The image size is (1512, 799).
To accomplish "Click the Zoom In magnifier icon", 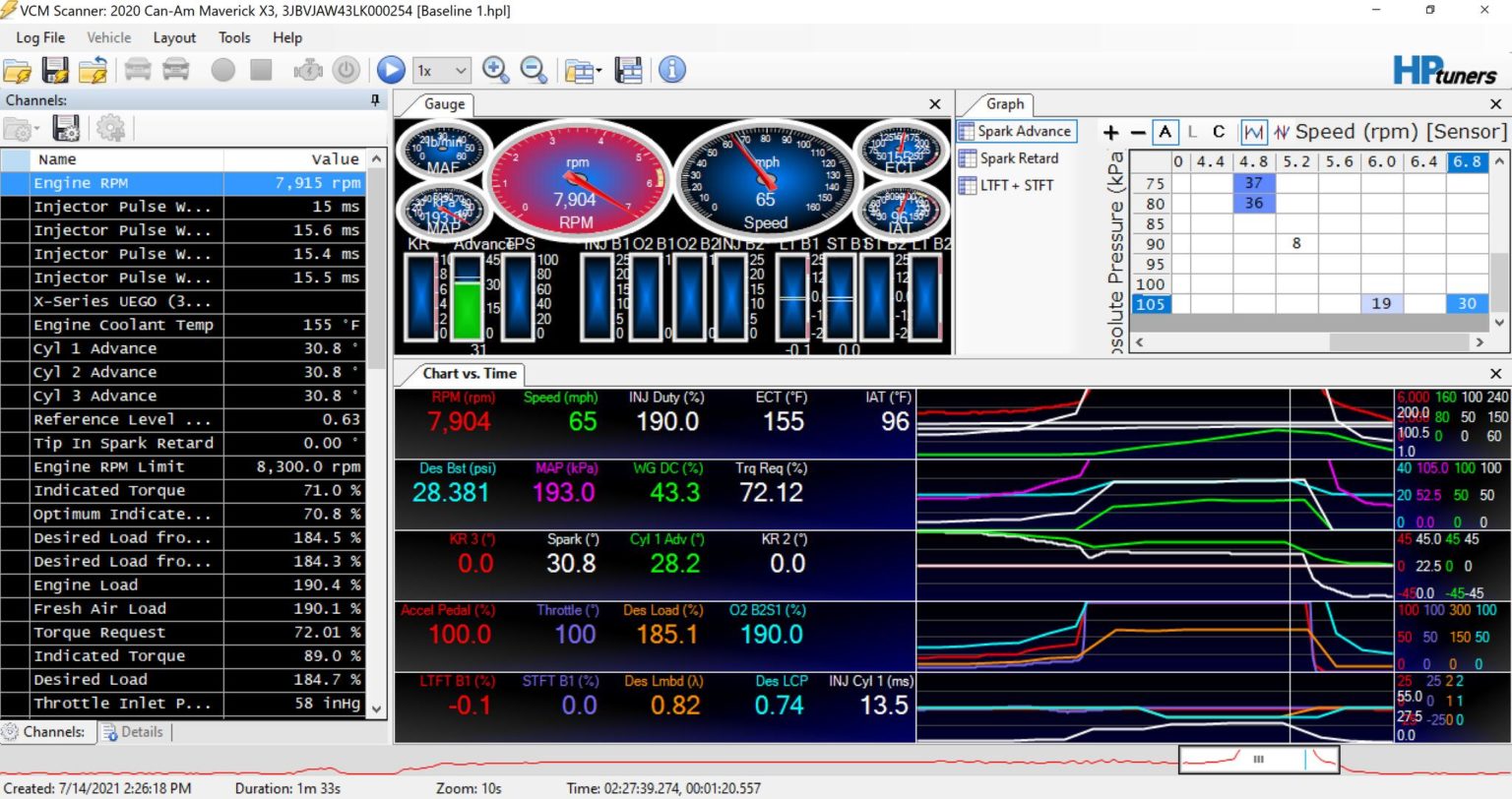I will (x=495, y=70).
